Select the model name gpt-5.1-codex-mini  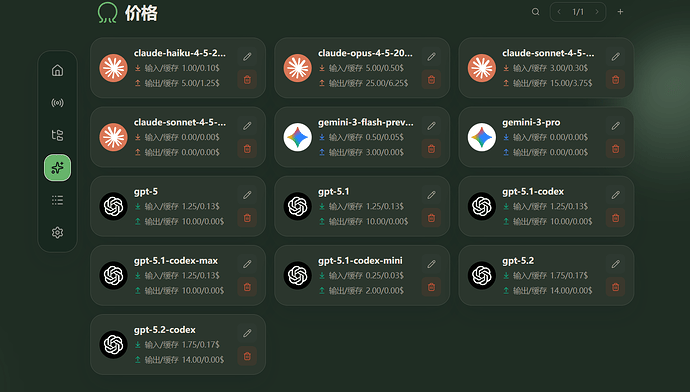pos(360,260)
